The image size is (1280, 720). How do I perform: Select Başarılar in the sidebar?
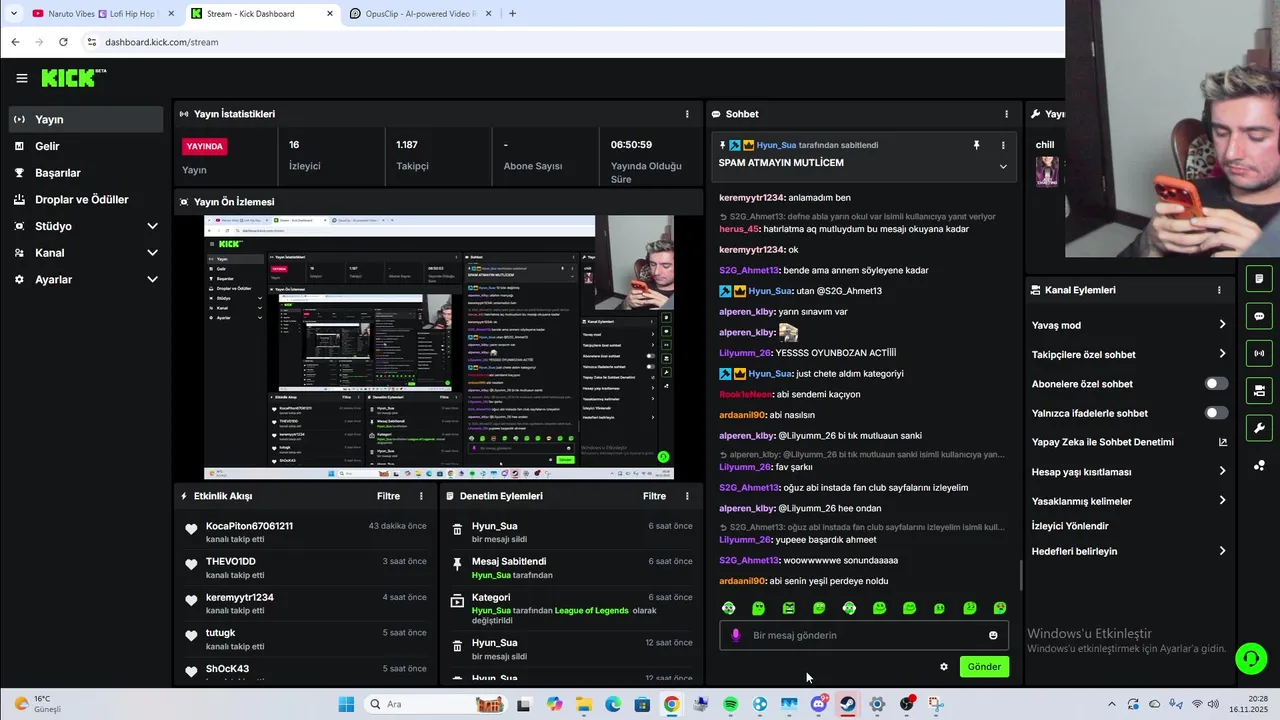tap(85, 173)
